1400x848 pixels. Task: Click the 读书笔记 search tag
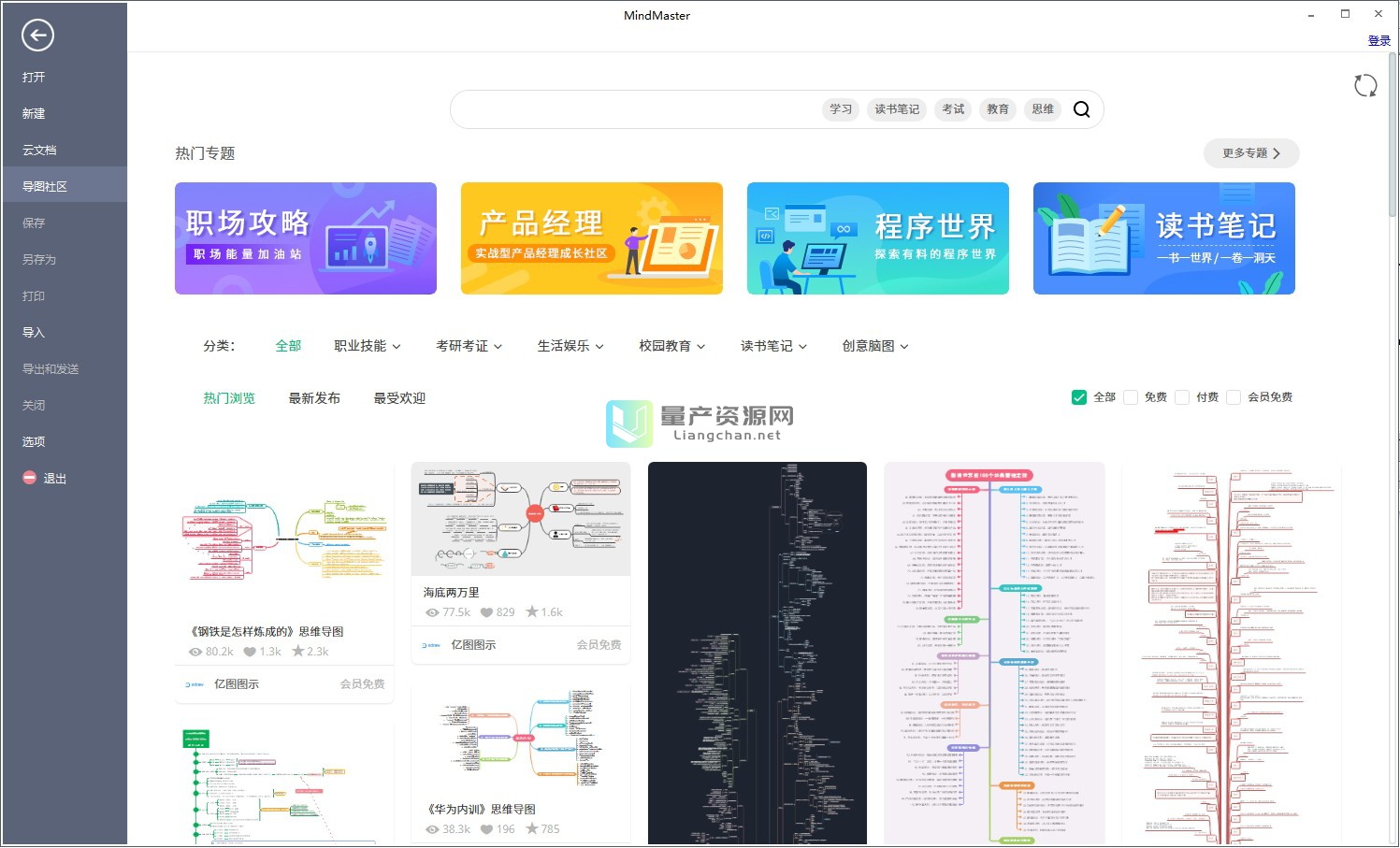point(897,109)
